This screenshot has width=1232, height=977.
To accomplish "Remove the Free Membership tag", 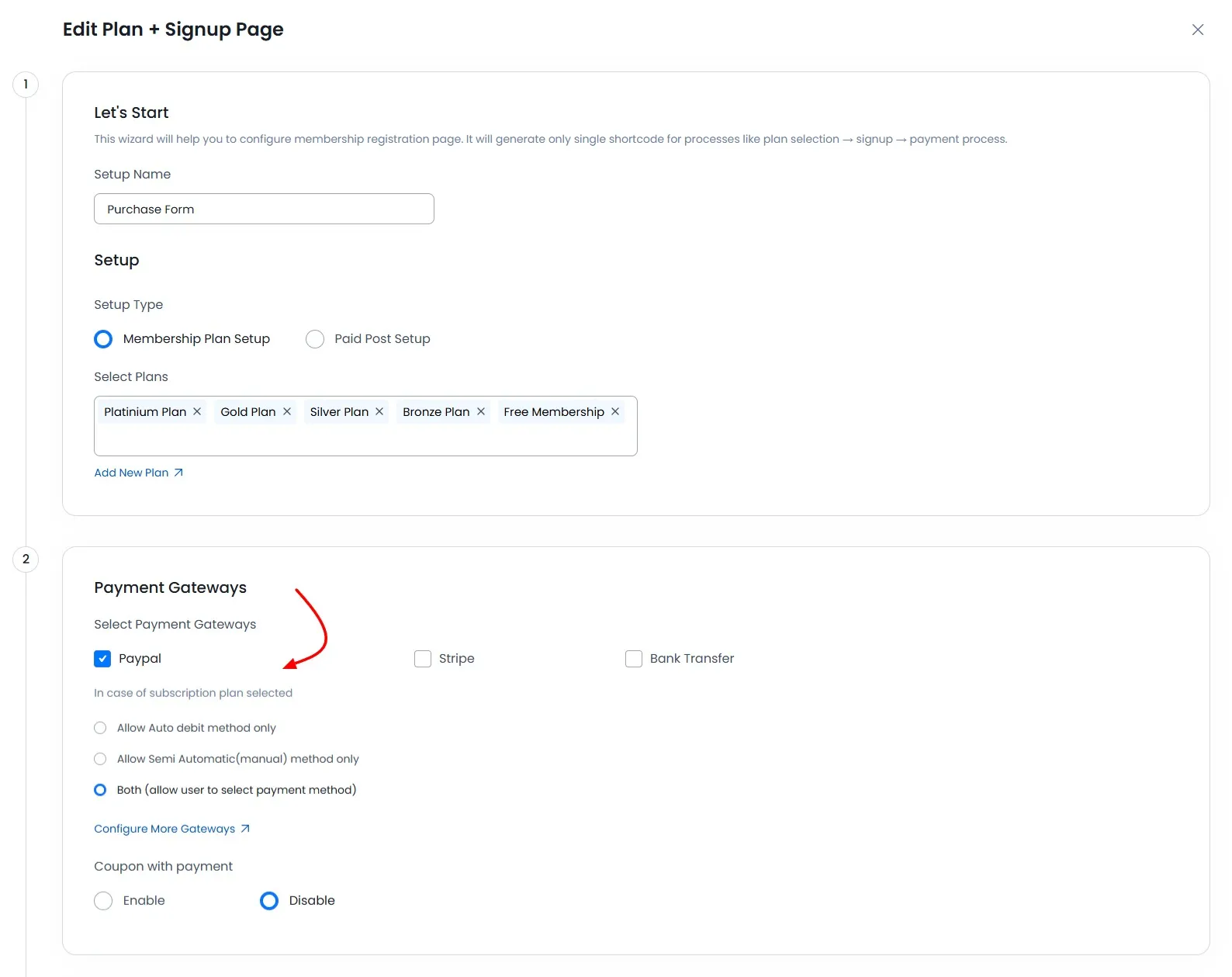I will click(x=614, y=411).
